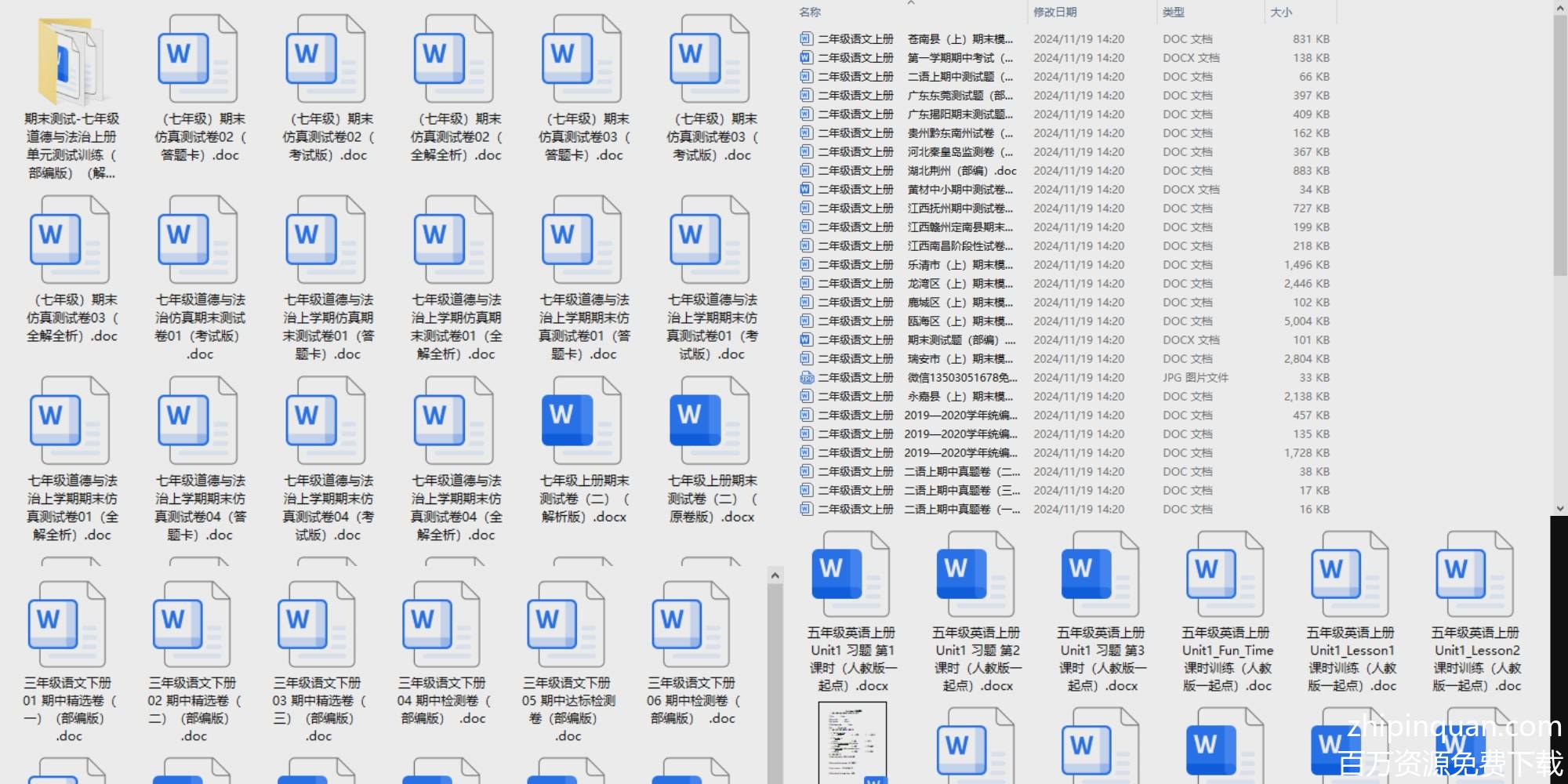
Task: Toggle the sort direction chevron above 名称
Action: point(910,3)
